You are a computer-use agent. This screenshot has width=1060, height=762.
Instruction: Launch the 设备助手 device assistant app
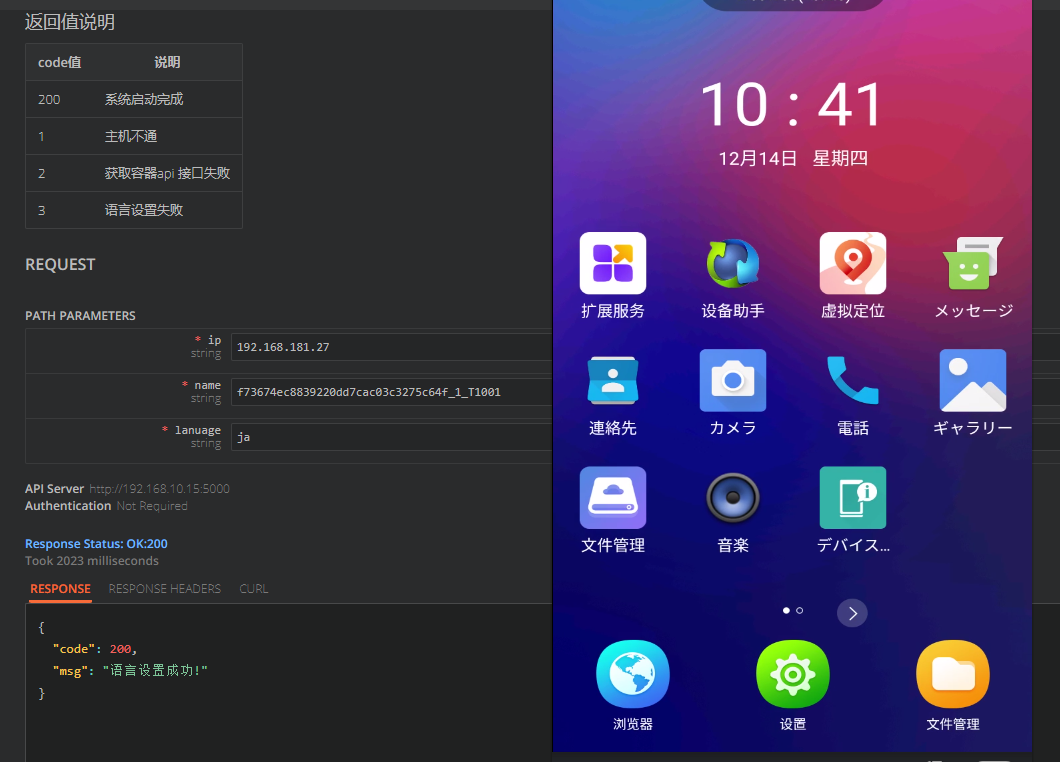coord(732,263)
